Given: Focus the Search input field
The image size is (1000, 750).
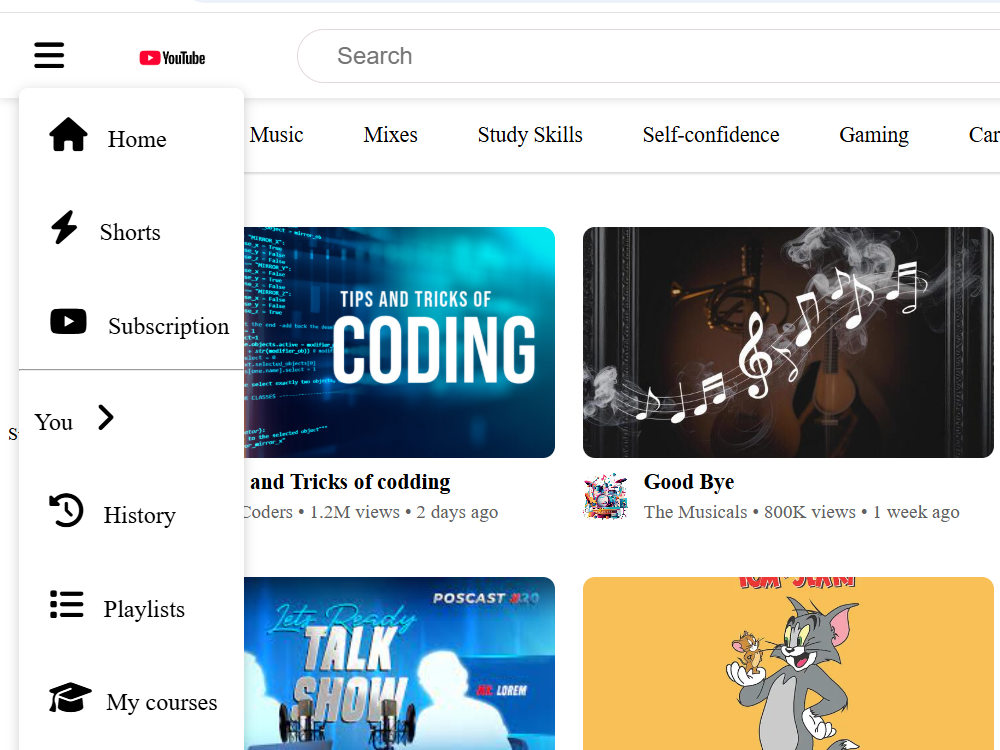Looking at the screenshot, I should tap(649, 56).
